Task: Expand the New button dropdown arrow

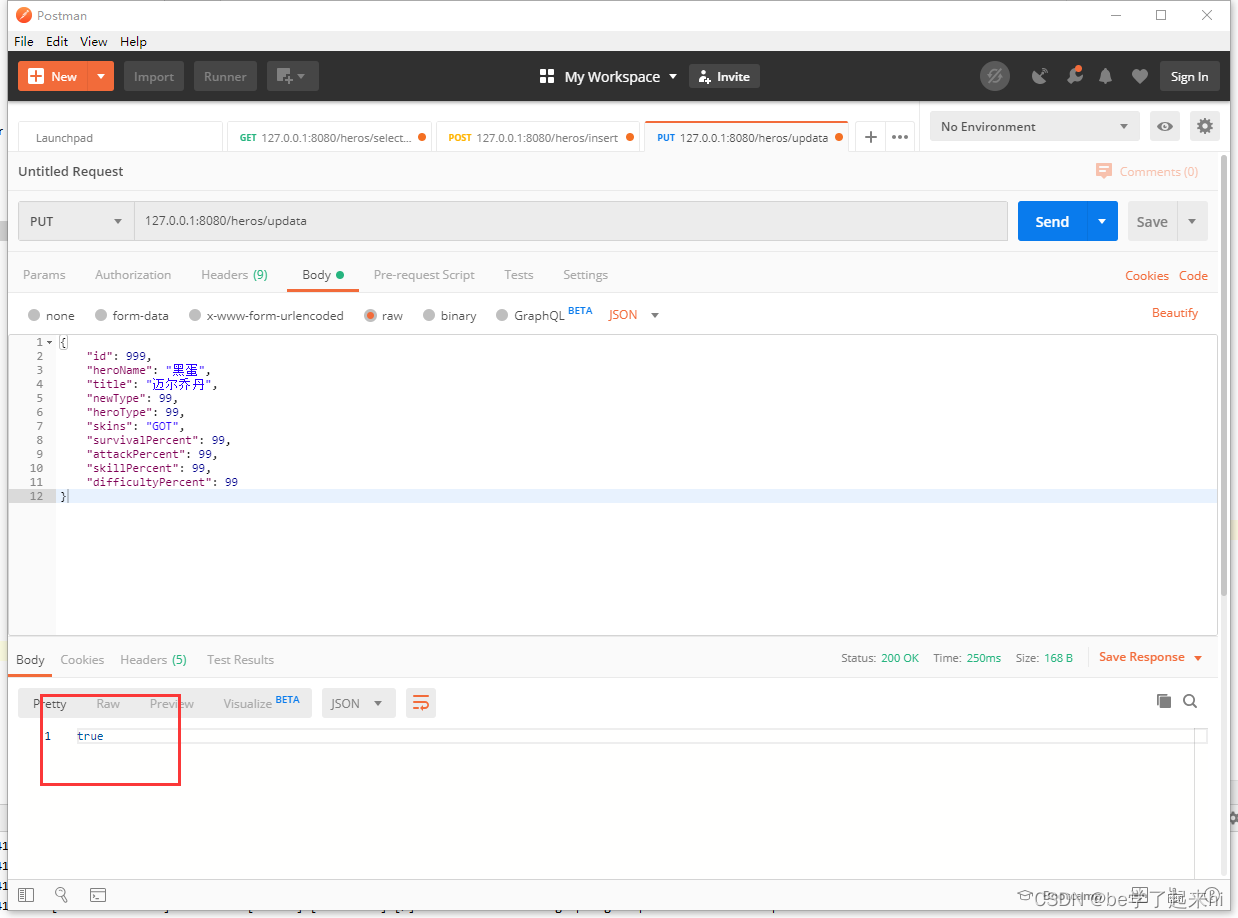Action: click(101, 76)
